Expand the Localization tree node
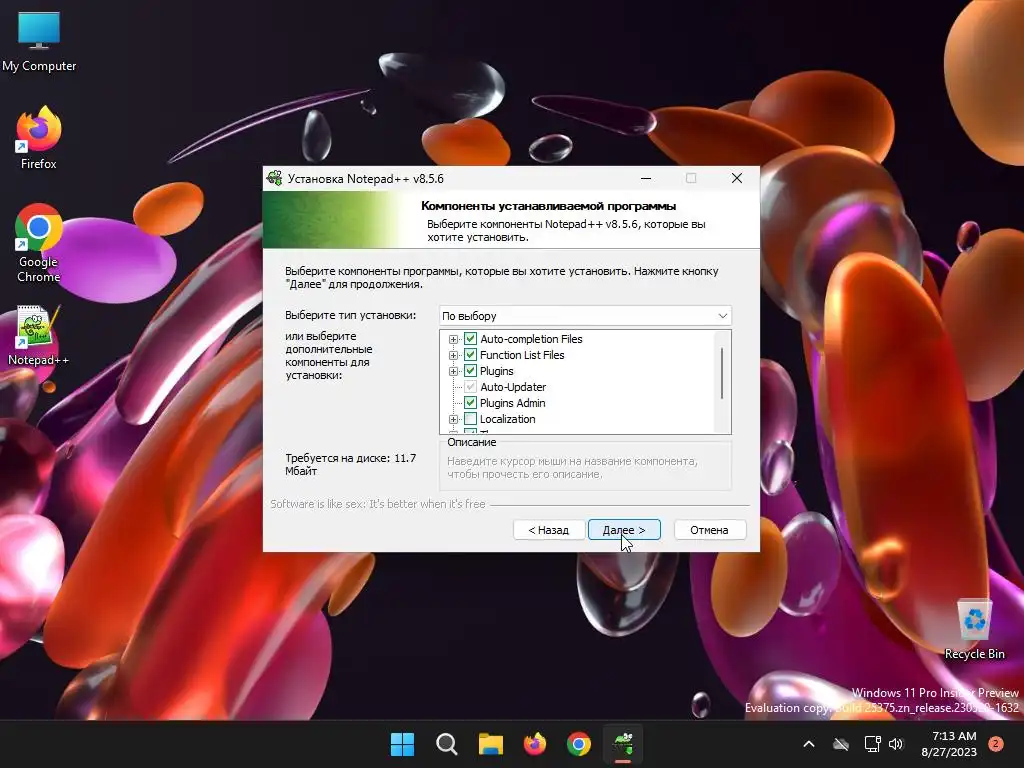 pos(453,419)
